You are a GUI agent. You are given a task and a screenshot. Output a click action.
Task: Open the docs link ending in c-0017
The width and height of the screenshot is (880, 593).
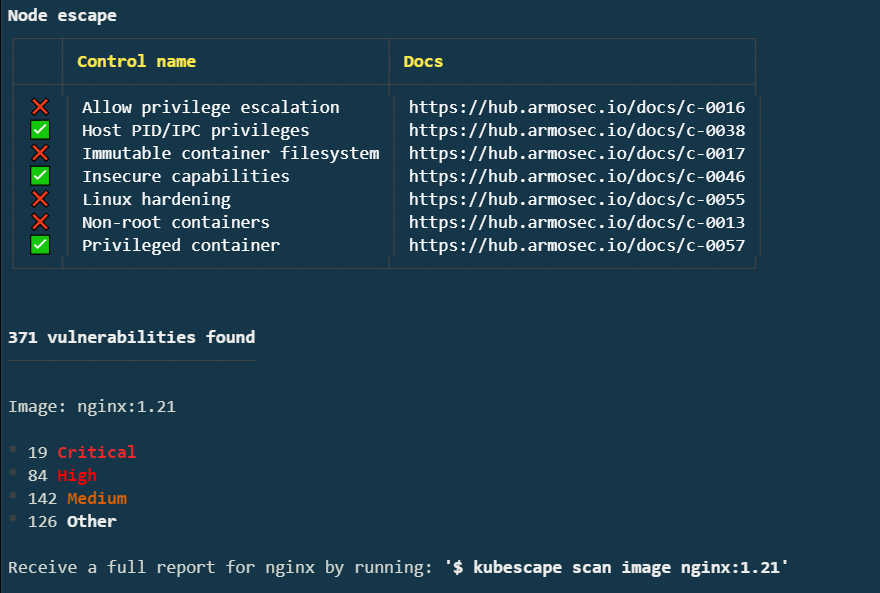[577, 153]
